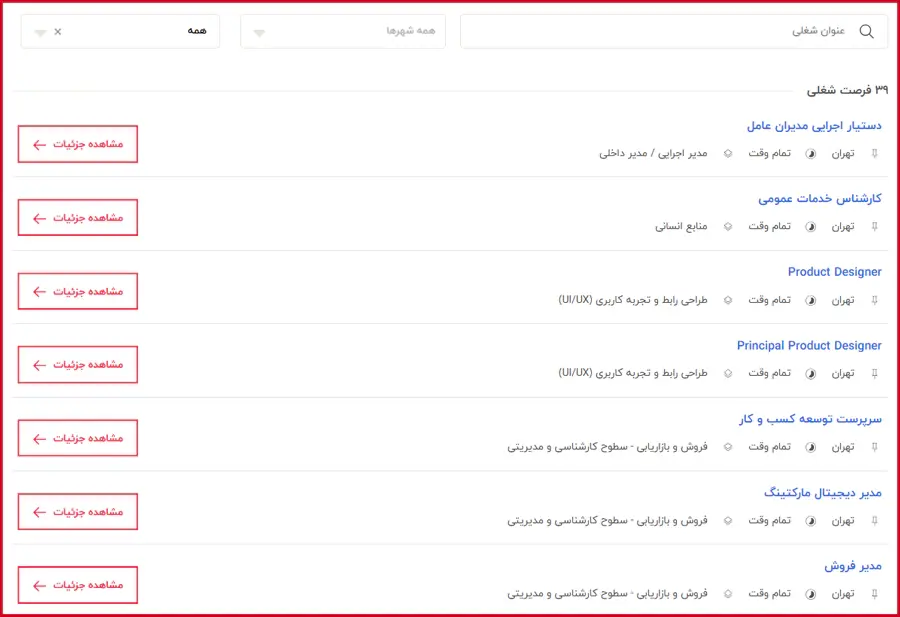Clear the 'همه' filter with the X icon

[x=57, y=31]
